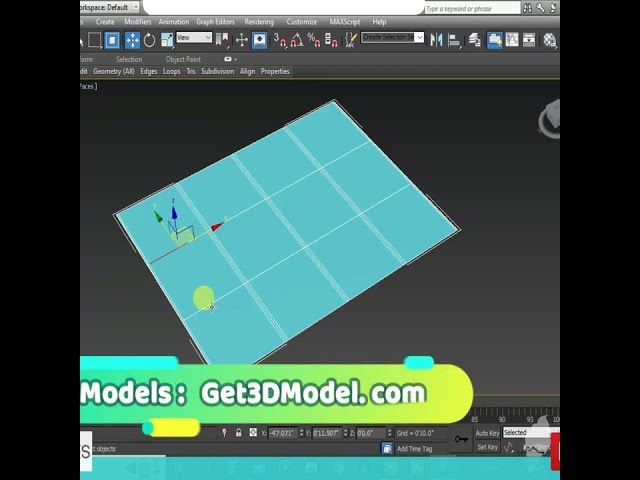Toggle the Angle Snap button
This screenshot has height=480, width=640.
coord(296,40)
